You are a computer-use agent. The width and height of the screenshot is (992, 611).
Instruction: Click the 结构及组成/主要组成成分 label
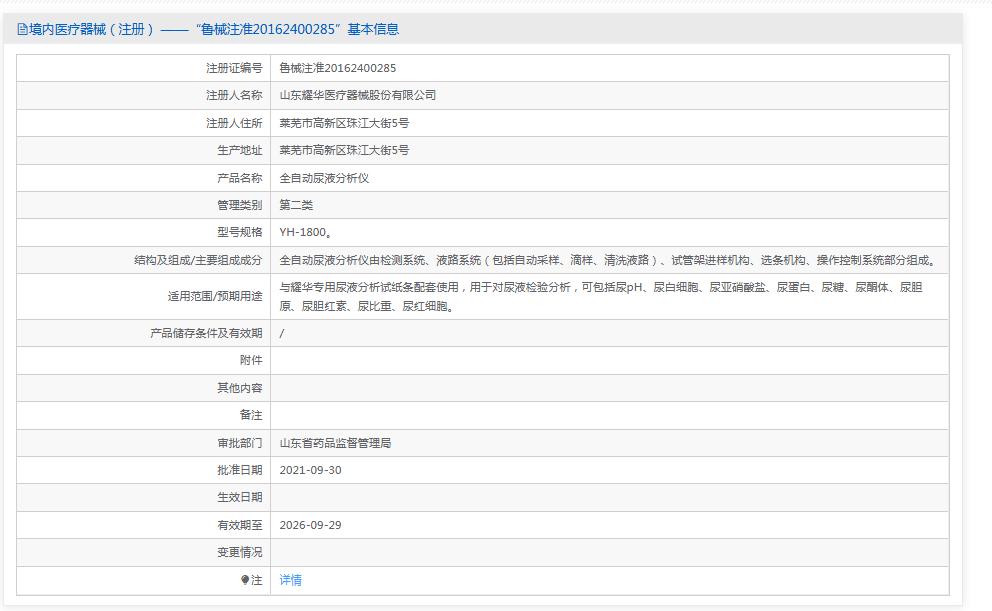point(198,260)
